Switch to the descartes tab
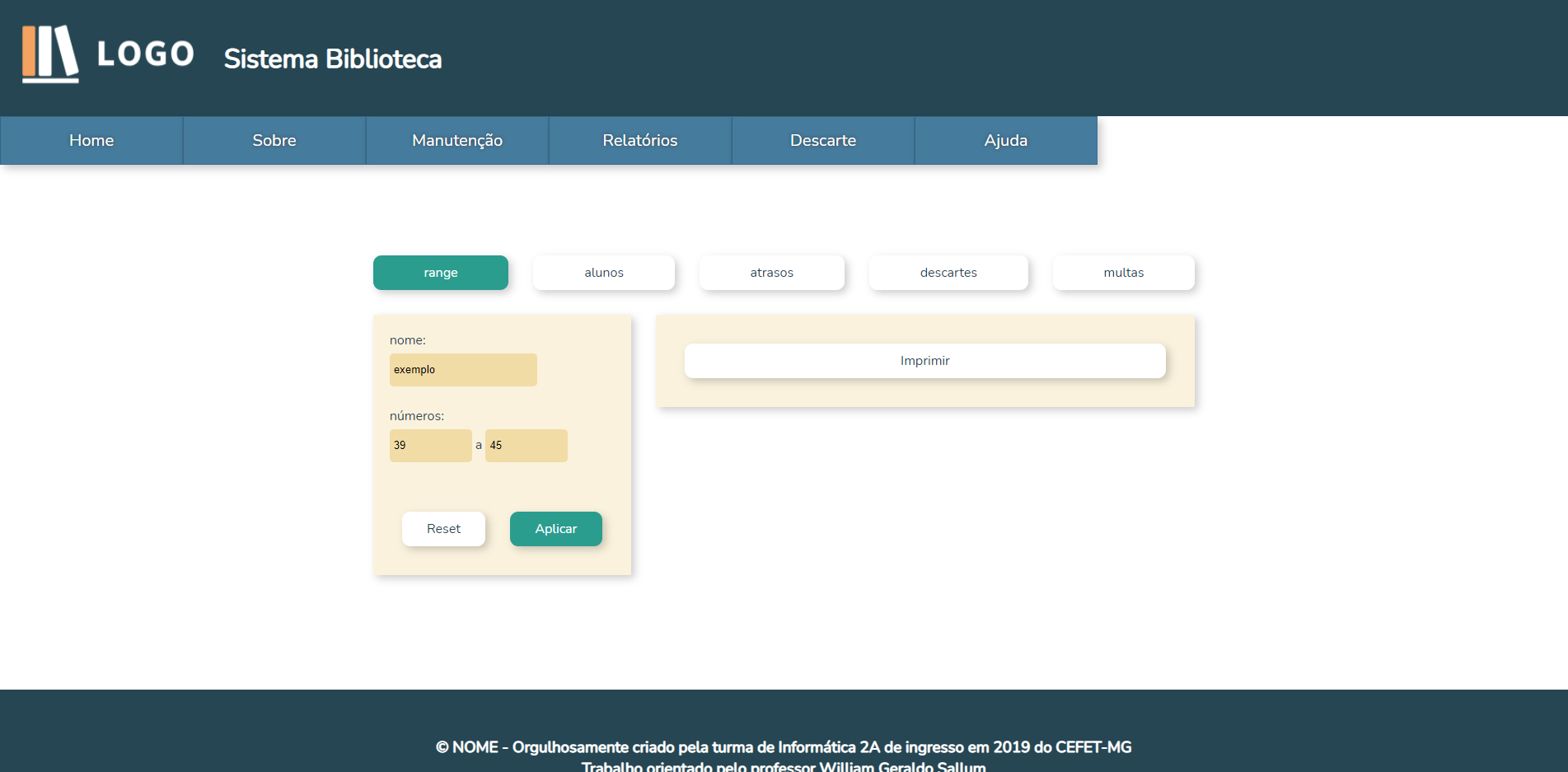The image size is (1568, 772). tap(948, 273)
